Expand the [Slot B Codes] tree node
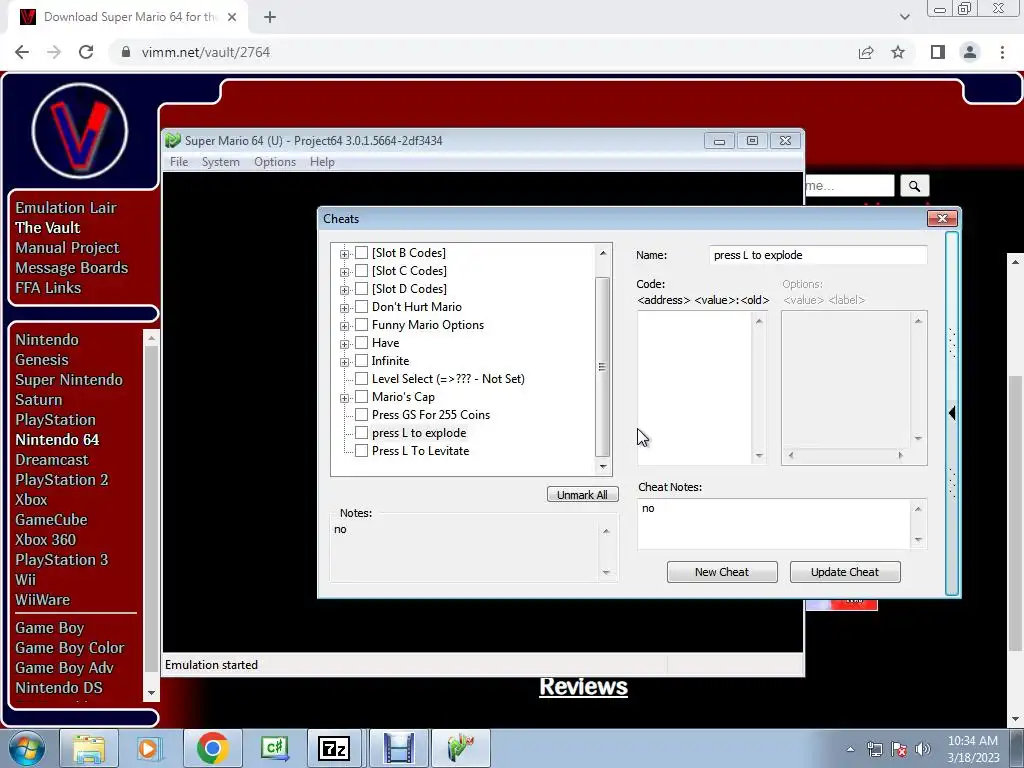The image size is (1024, 768). pos(344,253)
